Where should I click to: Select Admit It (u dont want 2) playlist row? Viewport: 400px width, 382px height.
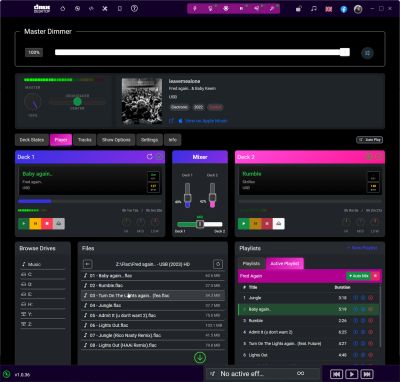tap(308, 332)
